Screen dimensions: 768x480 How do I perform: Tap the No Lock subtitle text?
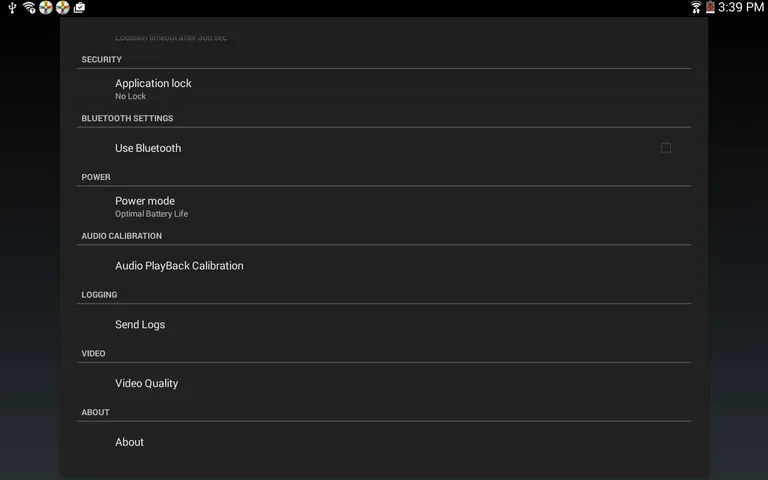click(x=131, y=97)
